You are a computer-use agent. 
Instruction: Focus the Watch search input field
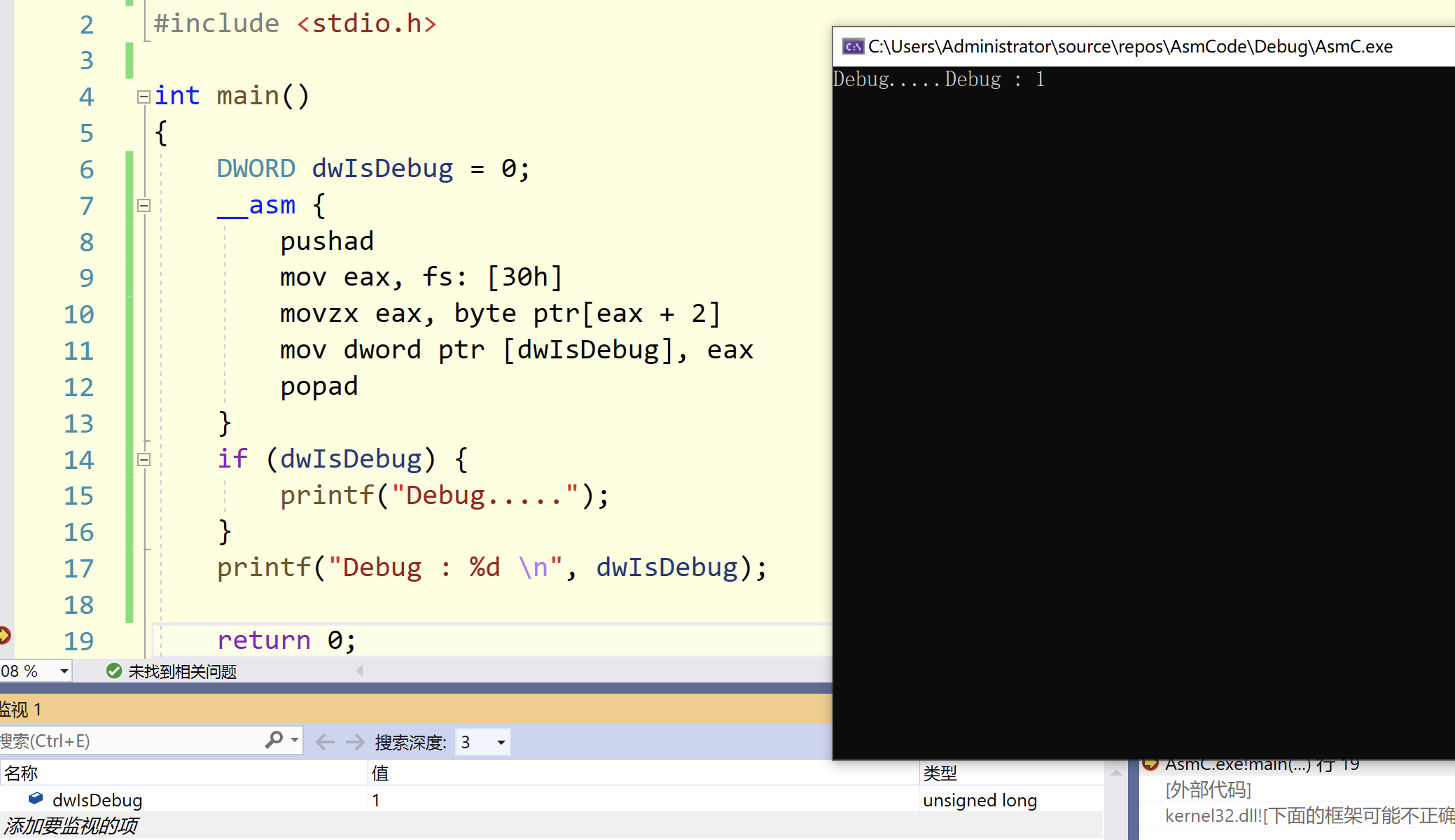pyautogui.click(x=130, y=741)
